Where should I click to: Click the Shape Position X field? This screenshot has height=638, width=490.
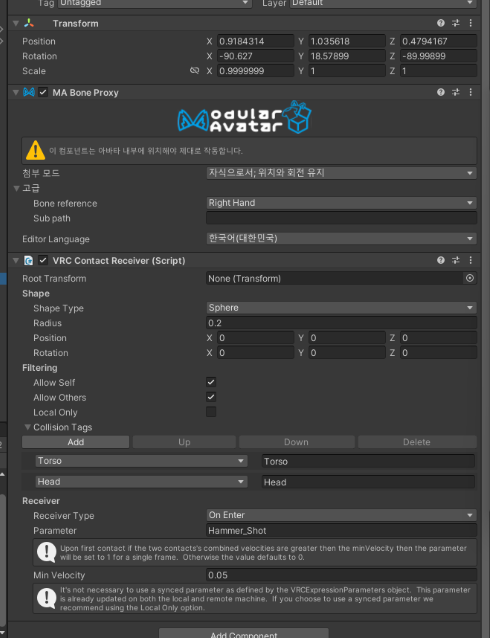tap(255, 338)
